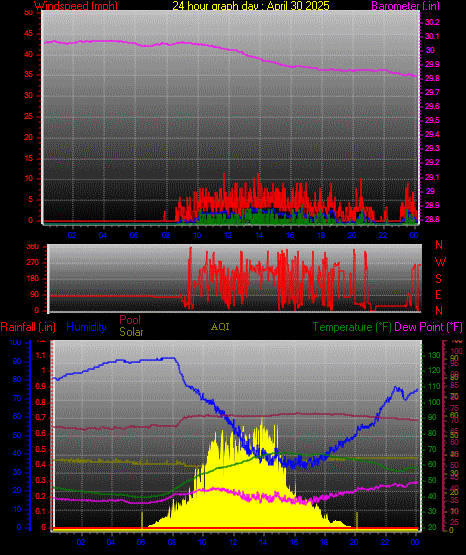Click the 'S' wind direction compass letter
Screen dimensions: 466x555
click(x=438, y=279)
